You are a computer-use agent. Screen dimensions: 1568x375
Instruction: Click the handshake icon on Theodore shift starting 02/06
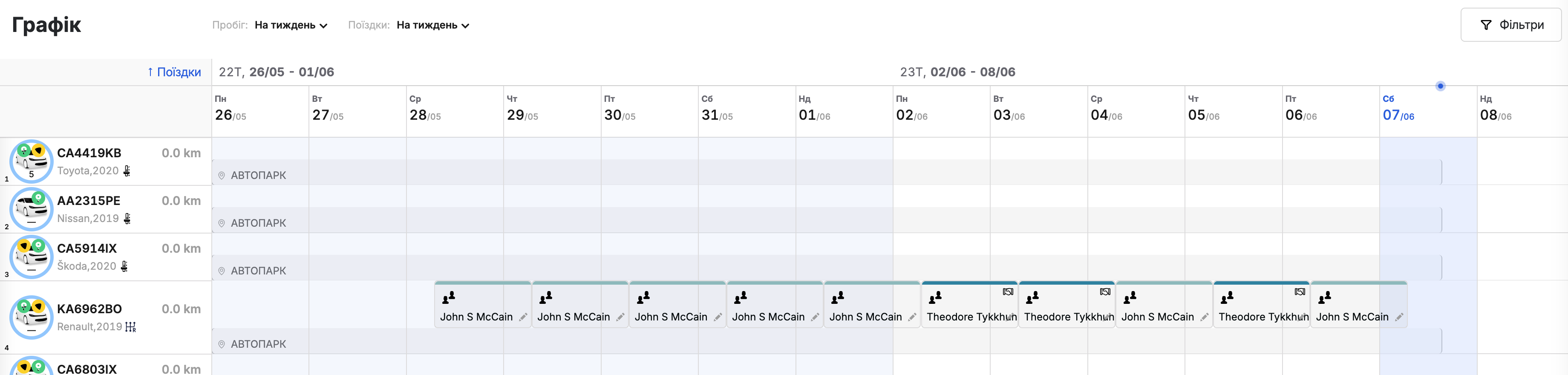[x=1008, y=291]
